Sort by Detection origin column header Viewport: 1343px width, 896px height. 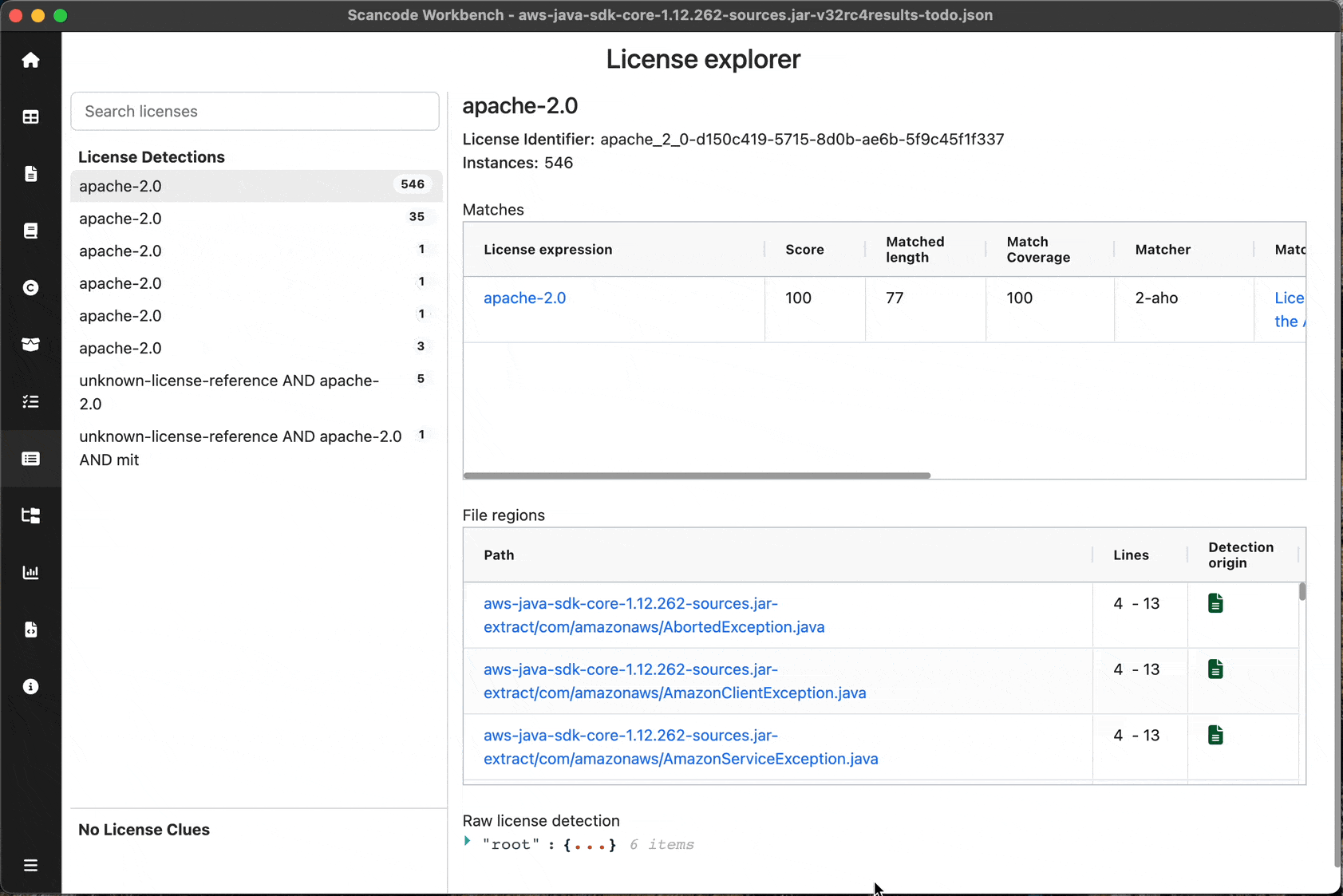1241,555
